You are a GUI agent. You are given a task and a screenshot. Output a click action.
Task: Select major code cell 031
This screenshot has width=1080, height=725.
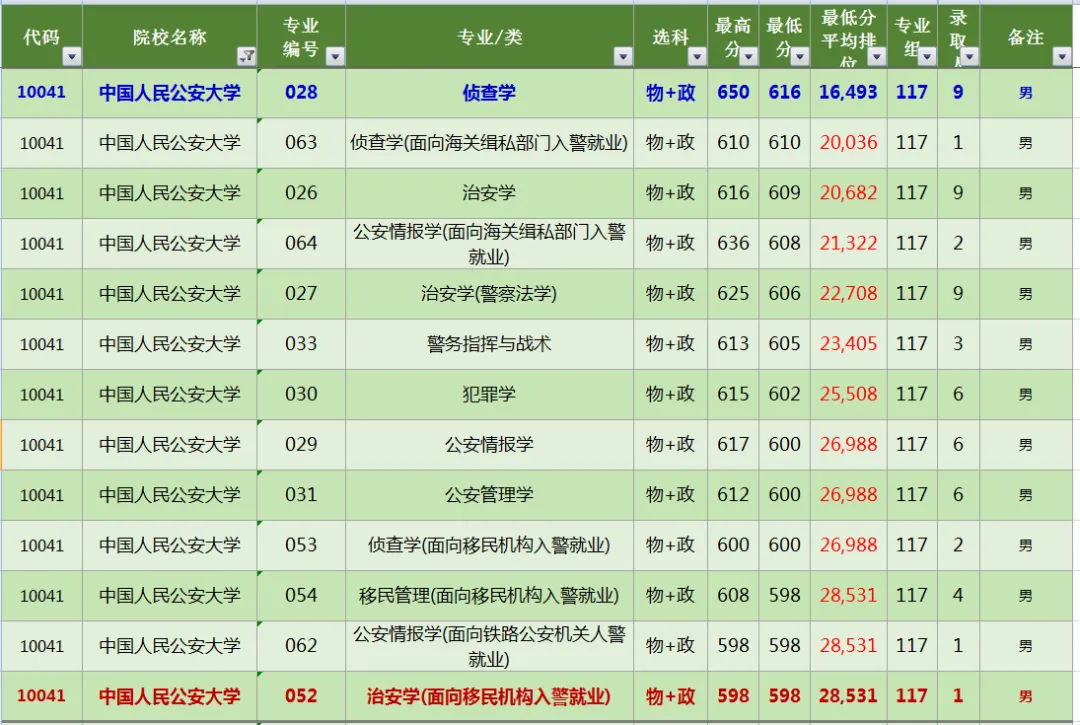click(301, 494)
